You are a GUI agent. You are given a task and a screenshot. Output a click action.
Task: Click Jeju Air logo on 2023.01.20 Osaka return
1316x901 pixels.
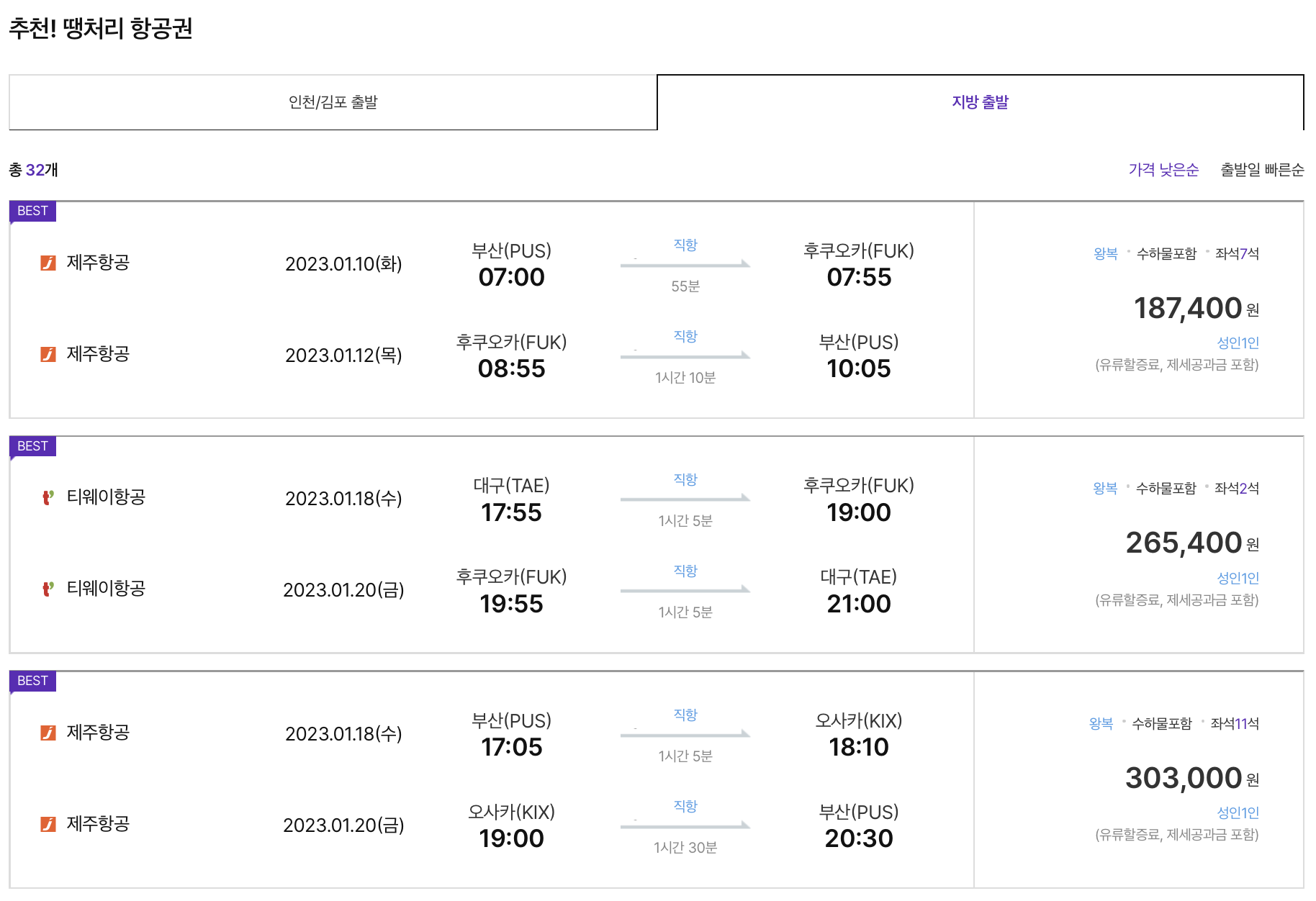[x=48, y=824]
